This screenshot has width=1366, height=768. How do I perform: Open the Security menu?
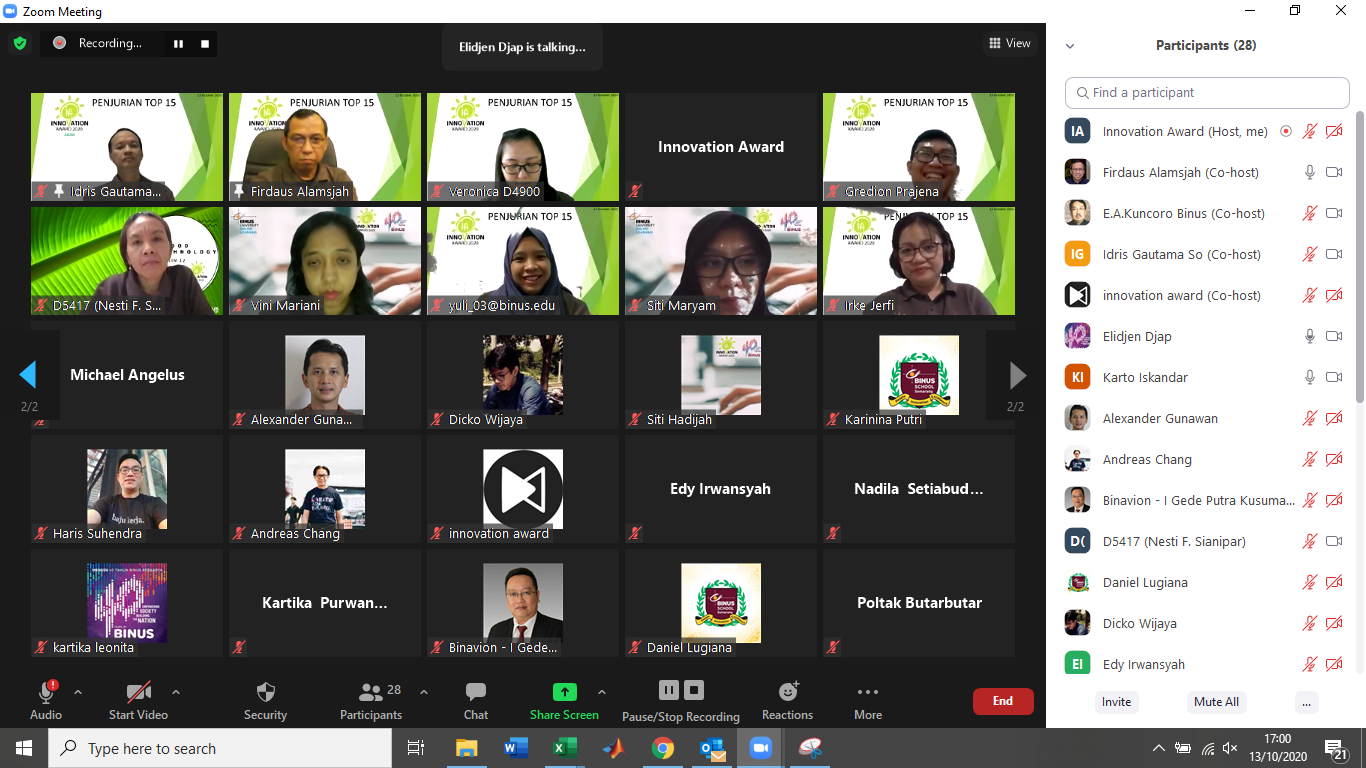coord(265,700)
